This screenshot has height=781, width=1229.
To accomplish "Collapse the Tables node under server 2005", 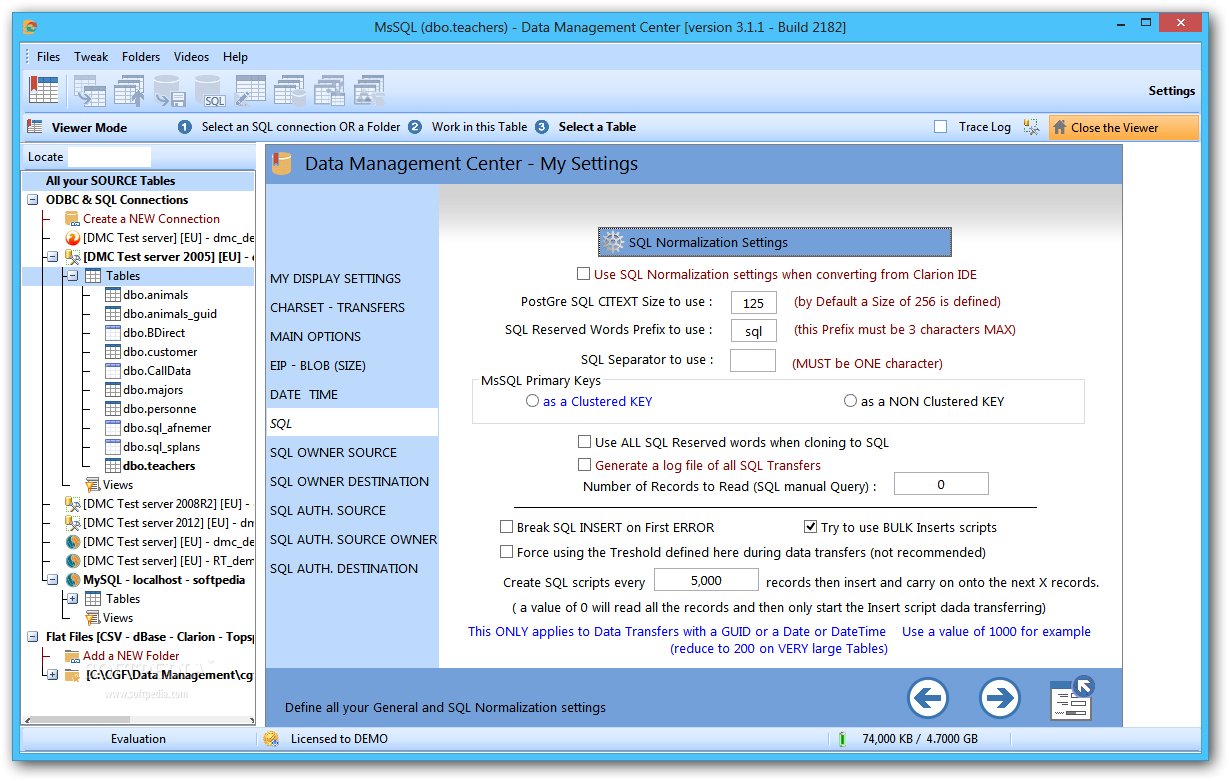I will (72, 276).
